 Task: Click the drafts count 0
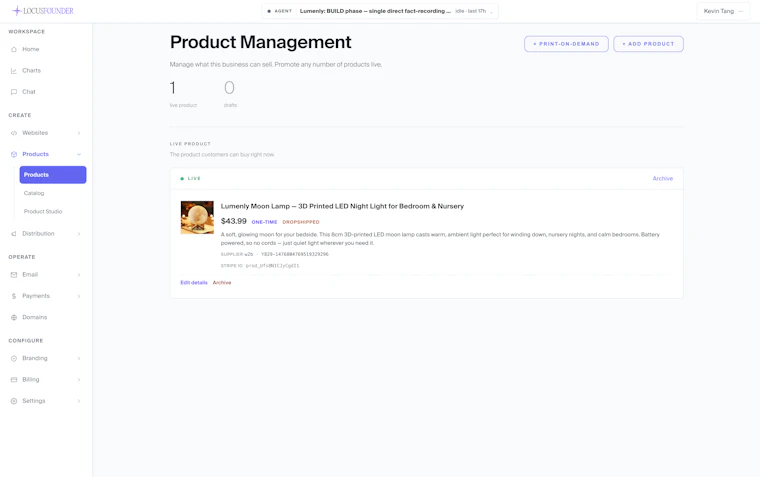point(229,88)
